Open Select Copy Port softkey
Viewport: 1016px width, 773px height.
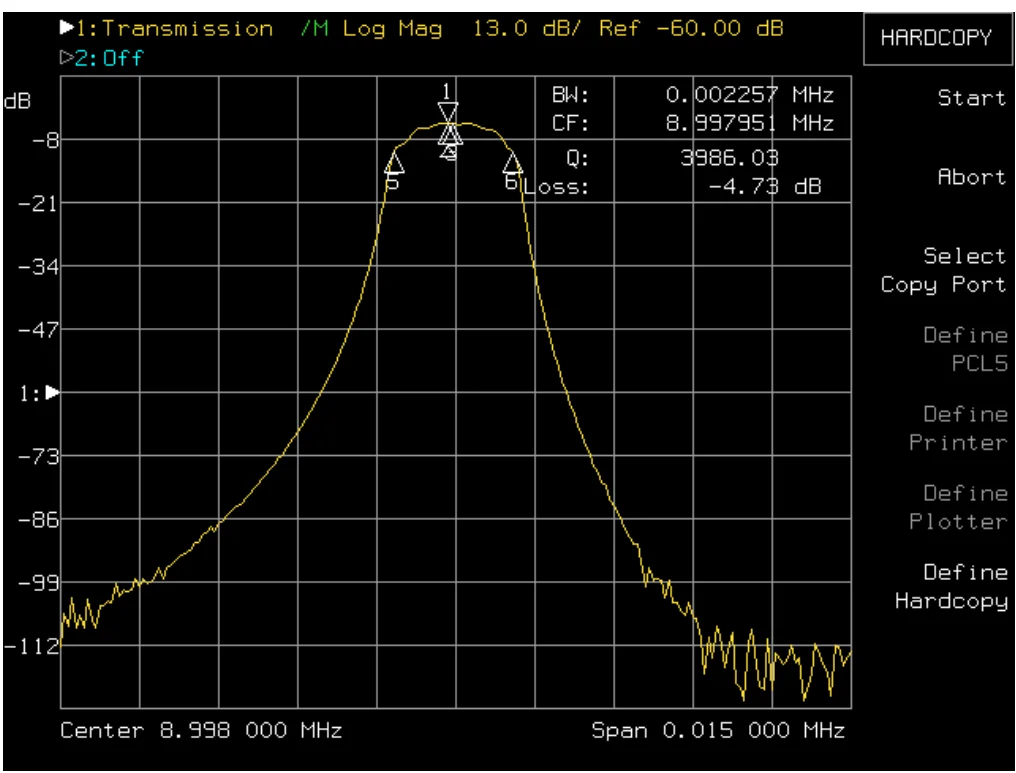943,270
